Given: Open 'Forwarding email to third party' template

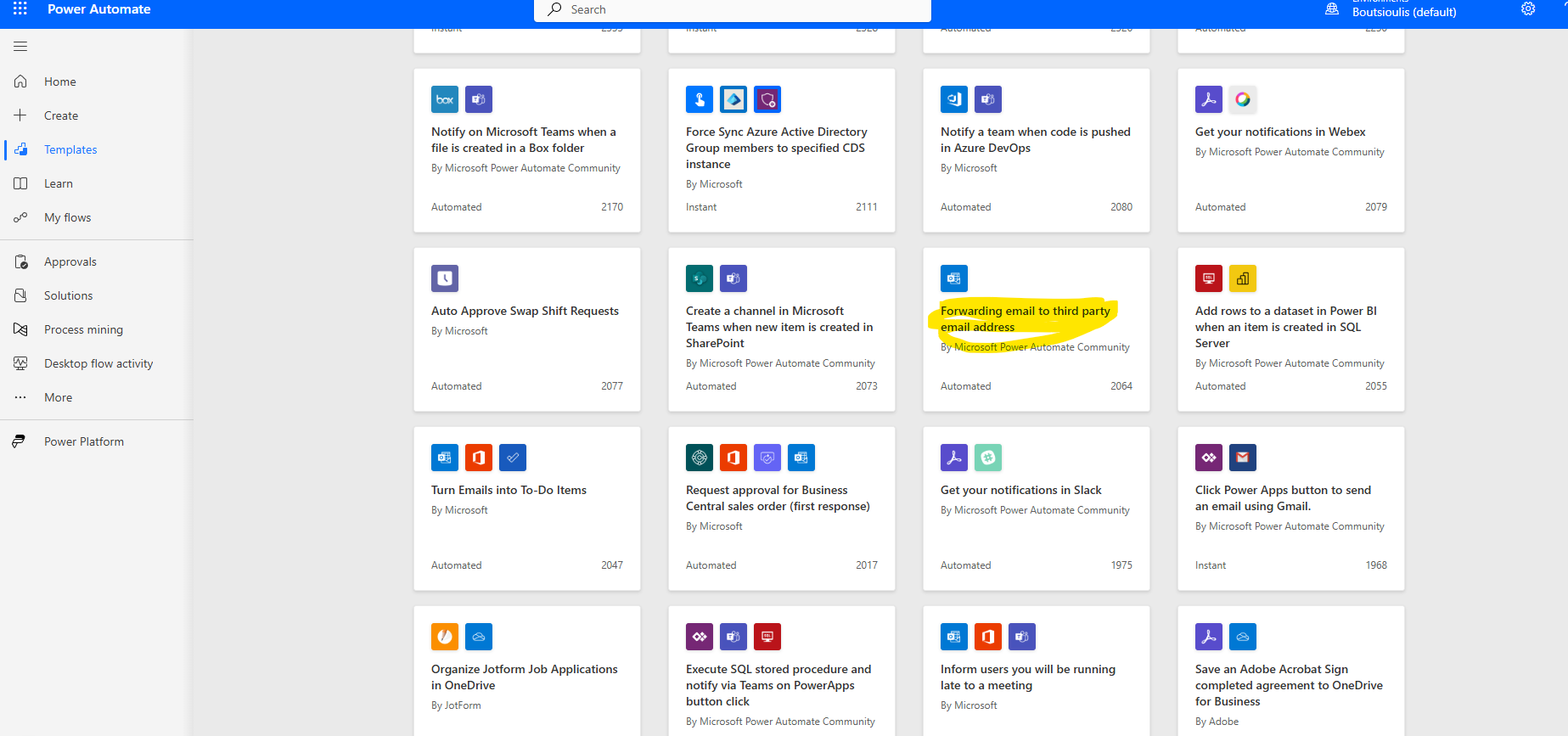Looking at the screenshot, I should tap(1026, 319).
